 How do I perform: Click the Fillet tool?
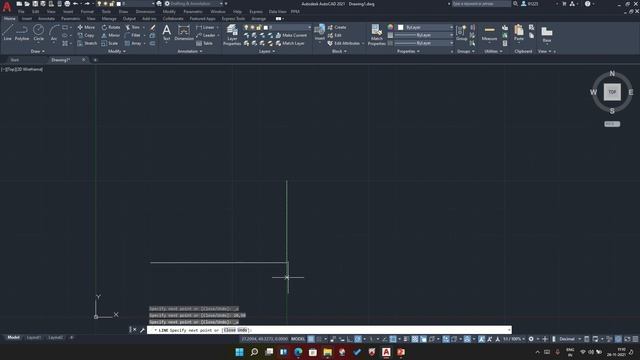133,36
